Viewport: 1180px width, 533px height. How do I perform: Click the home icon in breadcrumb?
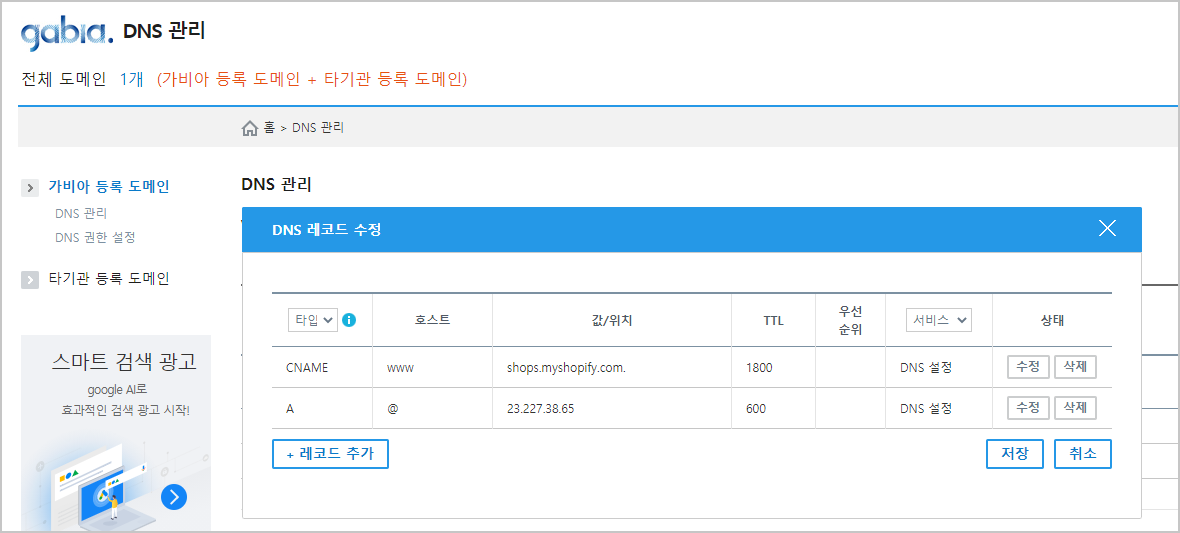tap(249, 128)
